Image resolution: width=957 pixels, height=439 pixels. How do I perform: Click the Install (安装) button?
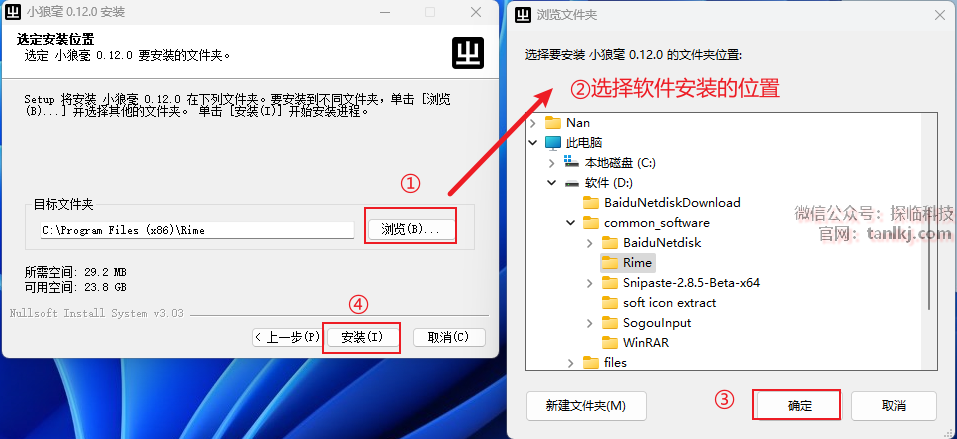click(362, 337)
